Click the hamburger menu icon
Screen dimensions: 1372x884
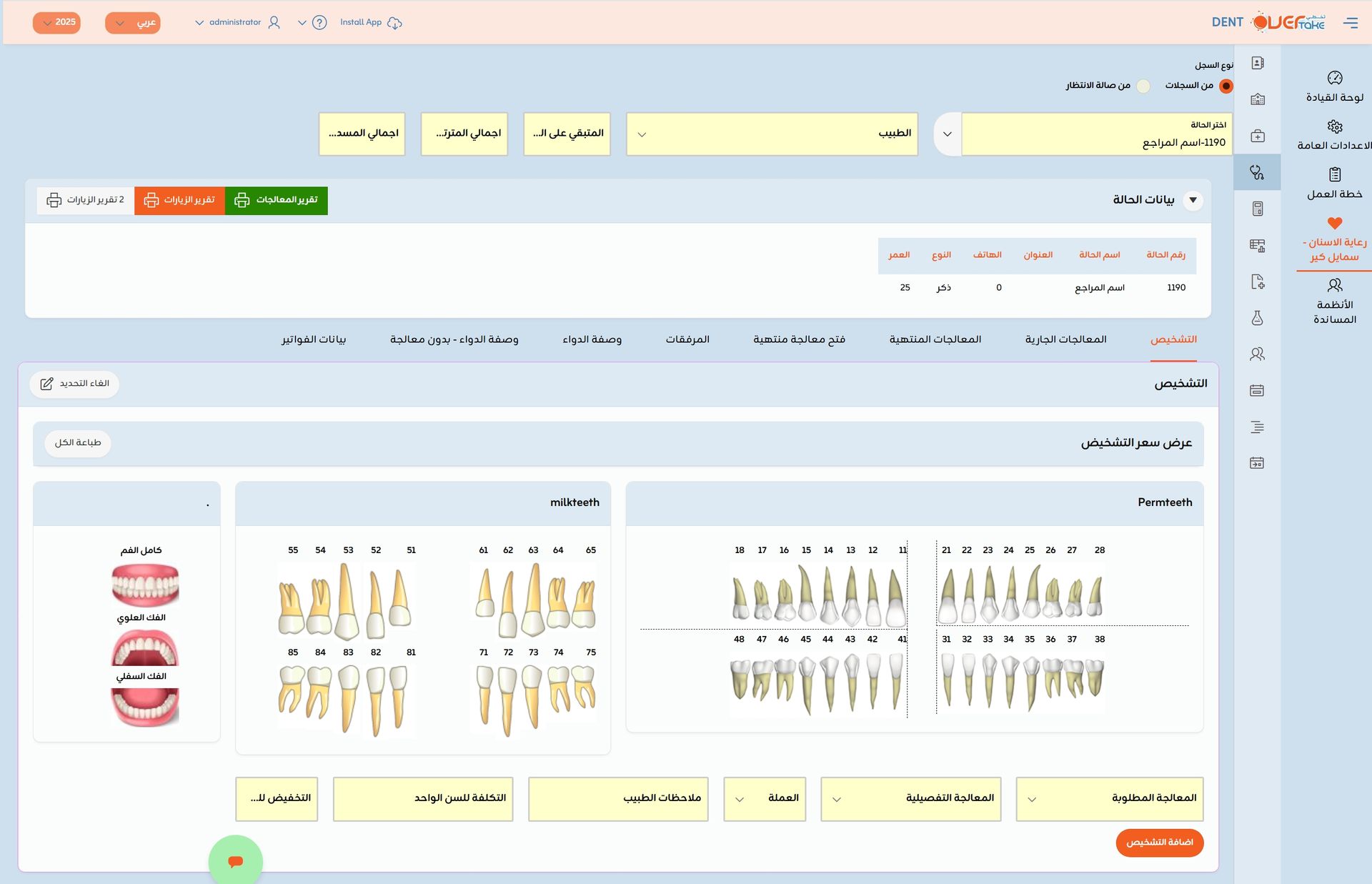(x=1350, y=22)
